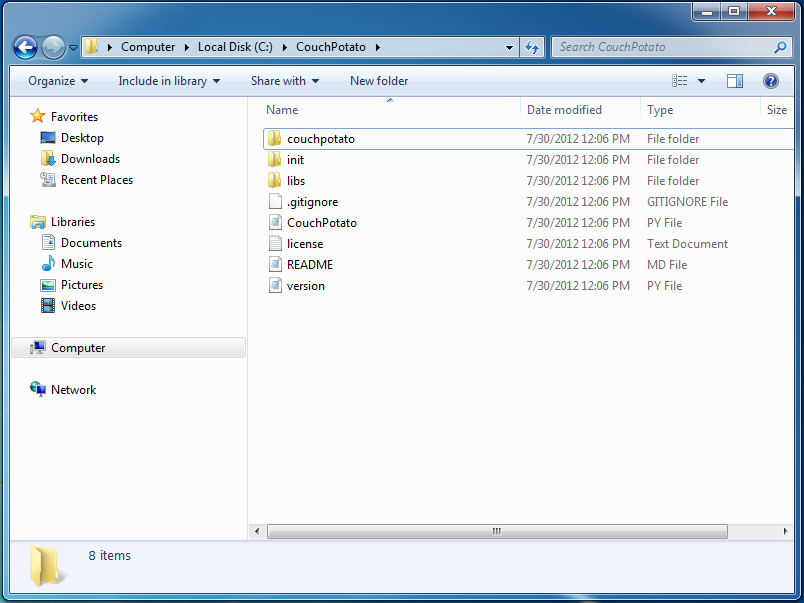This screenshot has height=603, width=804.
Task: Select the version PY file icon
Action: (275, 286)
